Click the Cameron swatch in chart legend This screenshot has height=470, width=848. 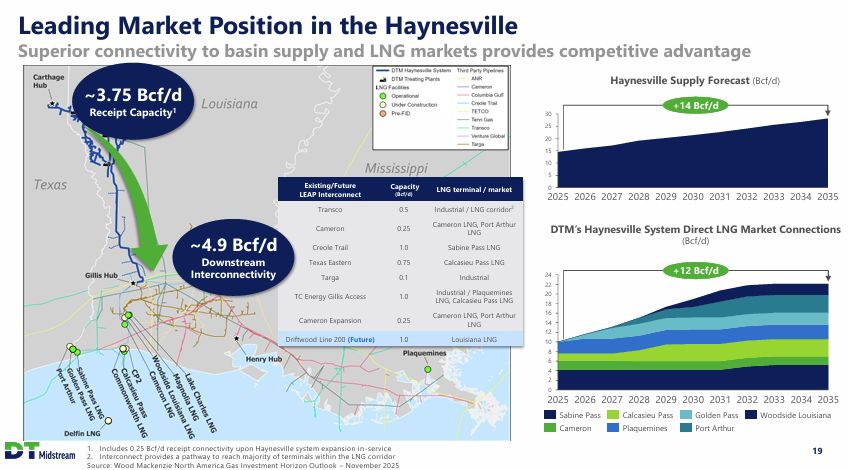(x=549, y=428)
